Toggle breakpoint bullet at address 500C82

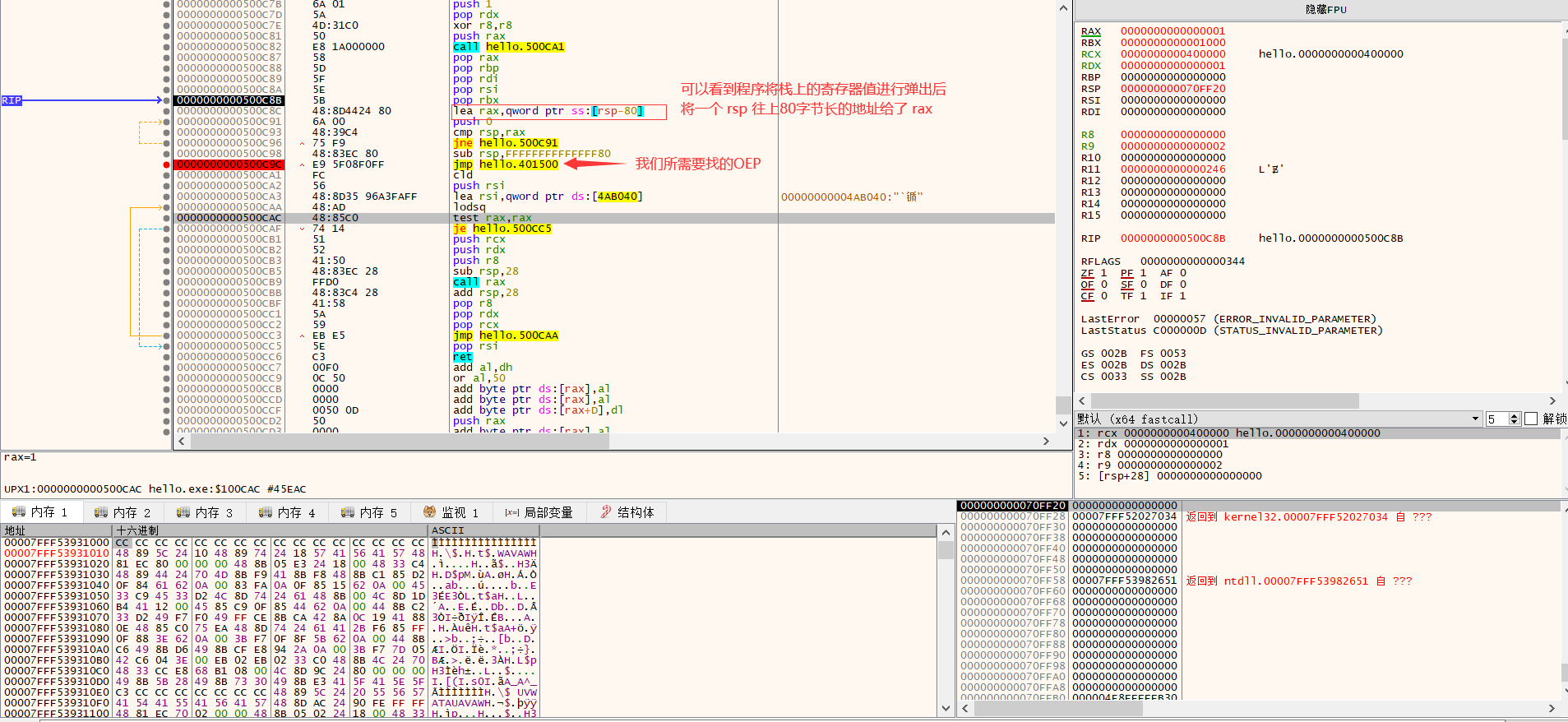click(x=167, y=47)
